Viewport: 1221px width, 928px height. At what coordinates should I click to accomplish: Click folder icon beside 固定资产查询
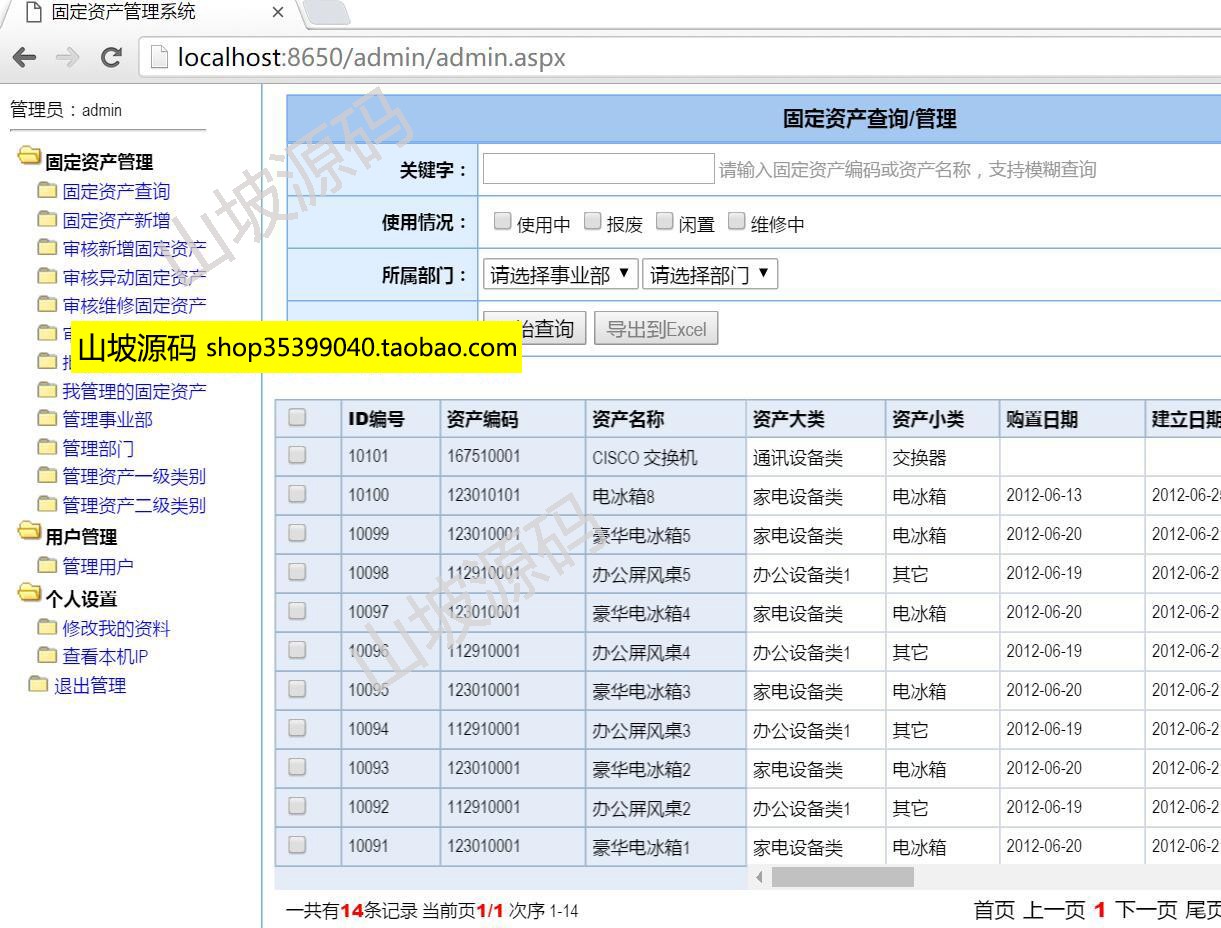point(47,190)
